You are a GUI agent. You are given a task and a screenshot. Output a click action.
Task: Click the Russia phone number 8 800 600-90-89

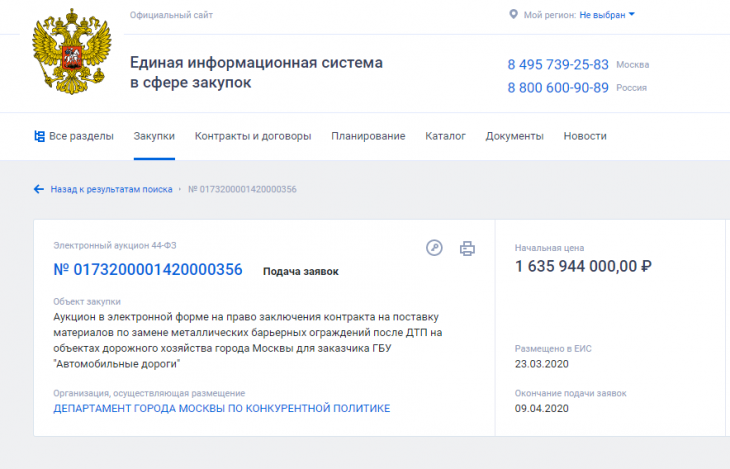558,88
